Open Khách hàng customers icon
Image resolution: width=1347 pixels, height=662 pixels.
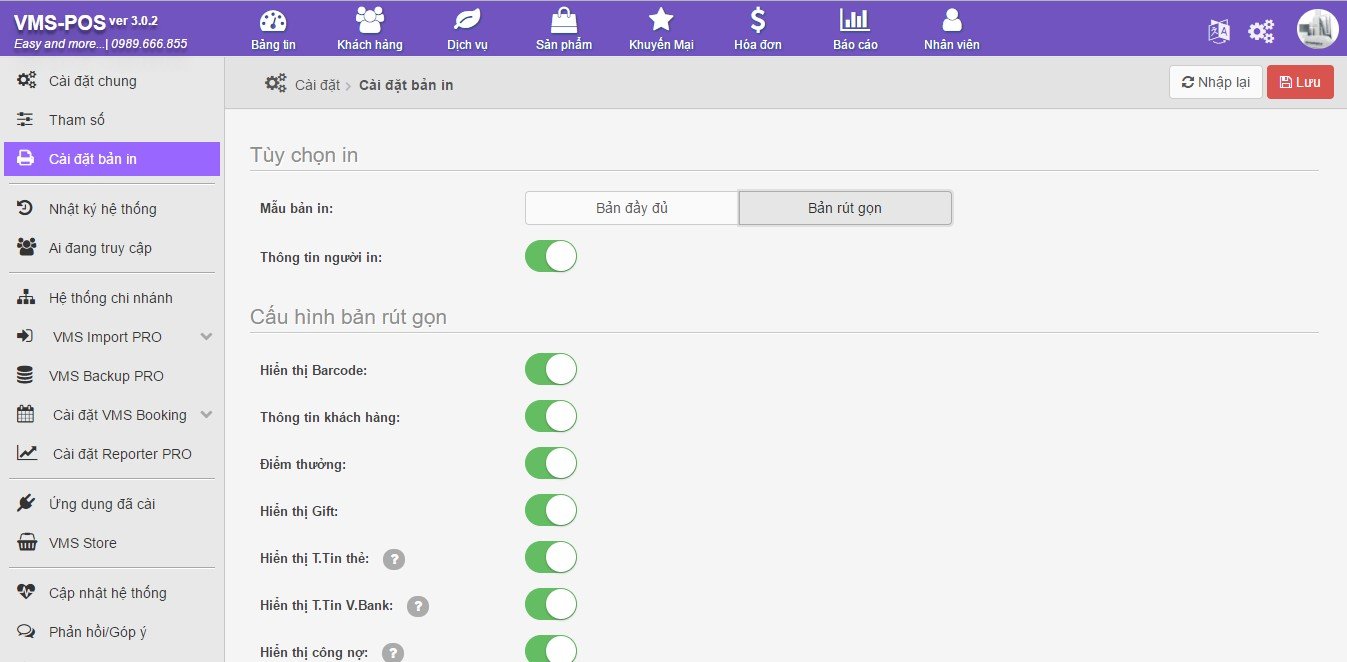[369, 21]
